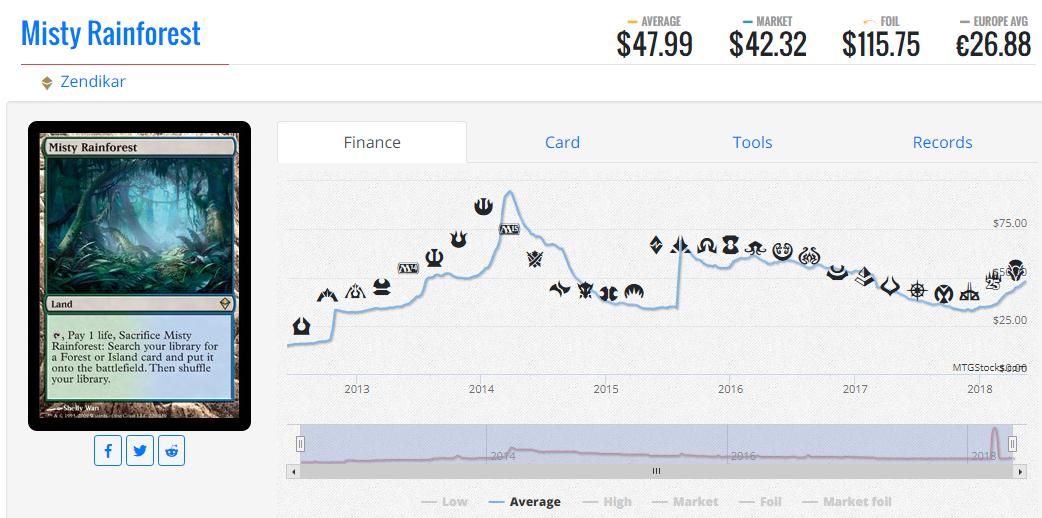The image size is (1042, 518).
Task: Share card via Twitter icon
Action: tap(140, 451)
